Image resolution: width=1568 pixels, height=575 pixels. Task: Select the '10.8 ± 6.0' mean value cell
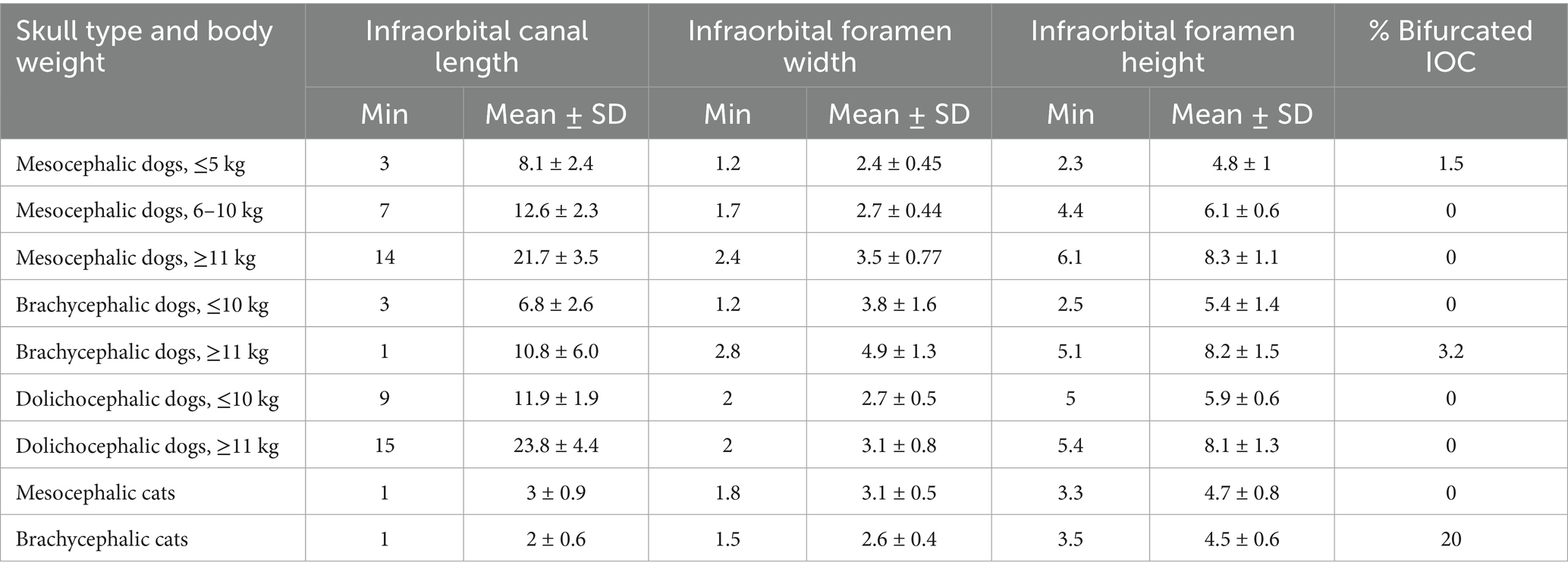click(x=555, y=351)
